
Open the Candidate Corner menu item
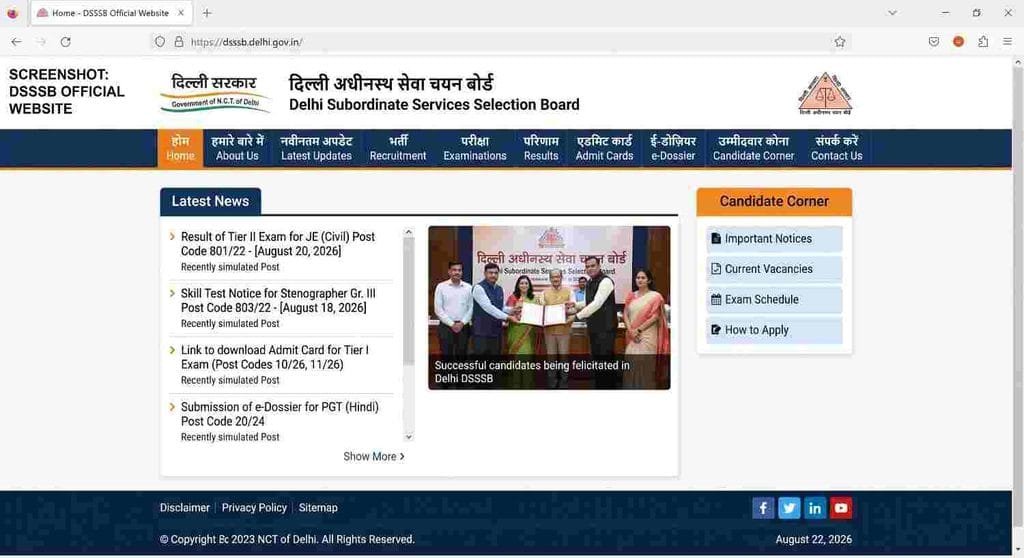click(753, 148)
